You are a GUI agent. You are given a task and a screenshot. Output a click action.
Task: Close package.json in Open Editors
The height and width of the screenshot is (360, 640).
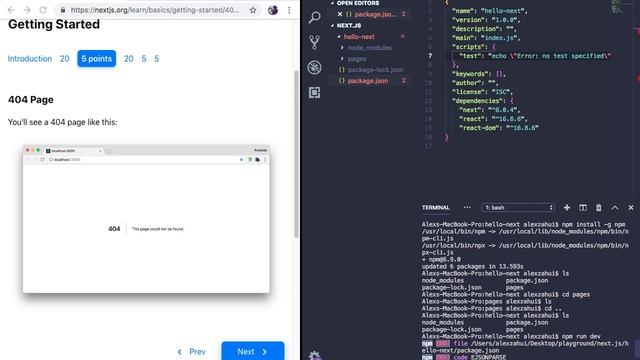tap(340, 14)
